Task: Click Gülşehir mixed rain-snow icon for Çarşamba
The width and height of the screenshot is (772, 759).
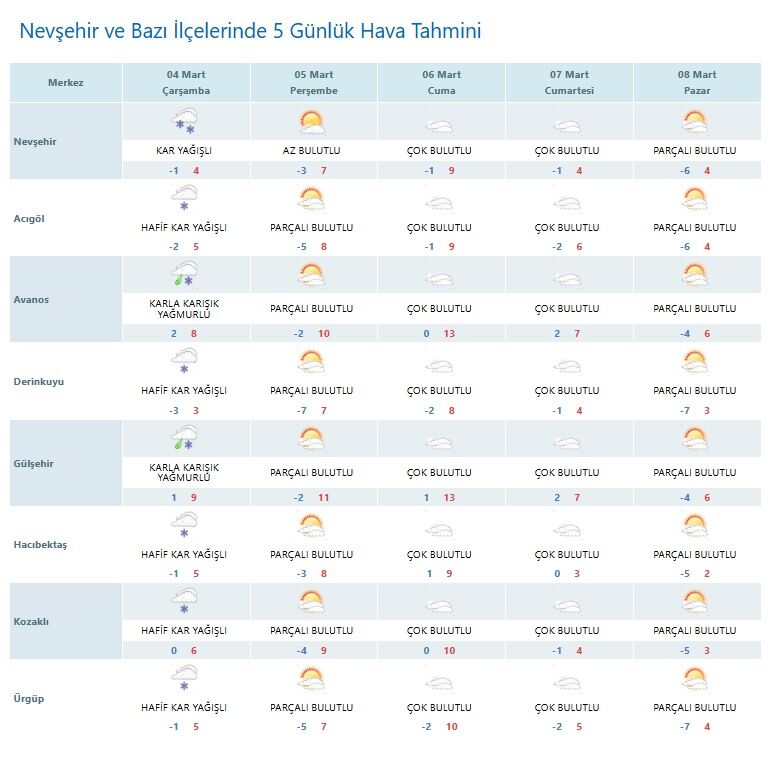Action: 184,438
